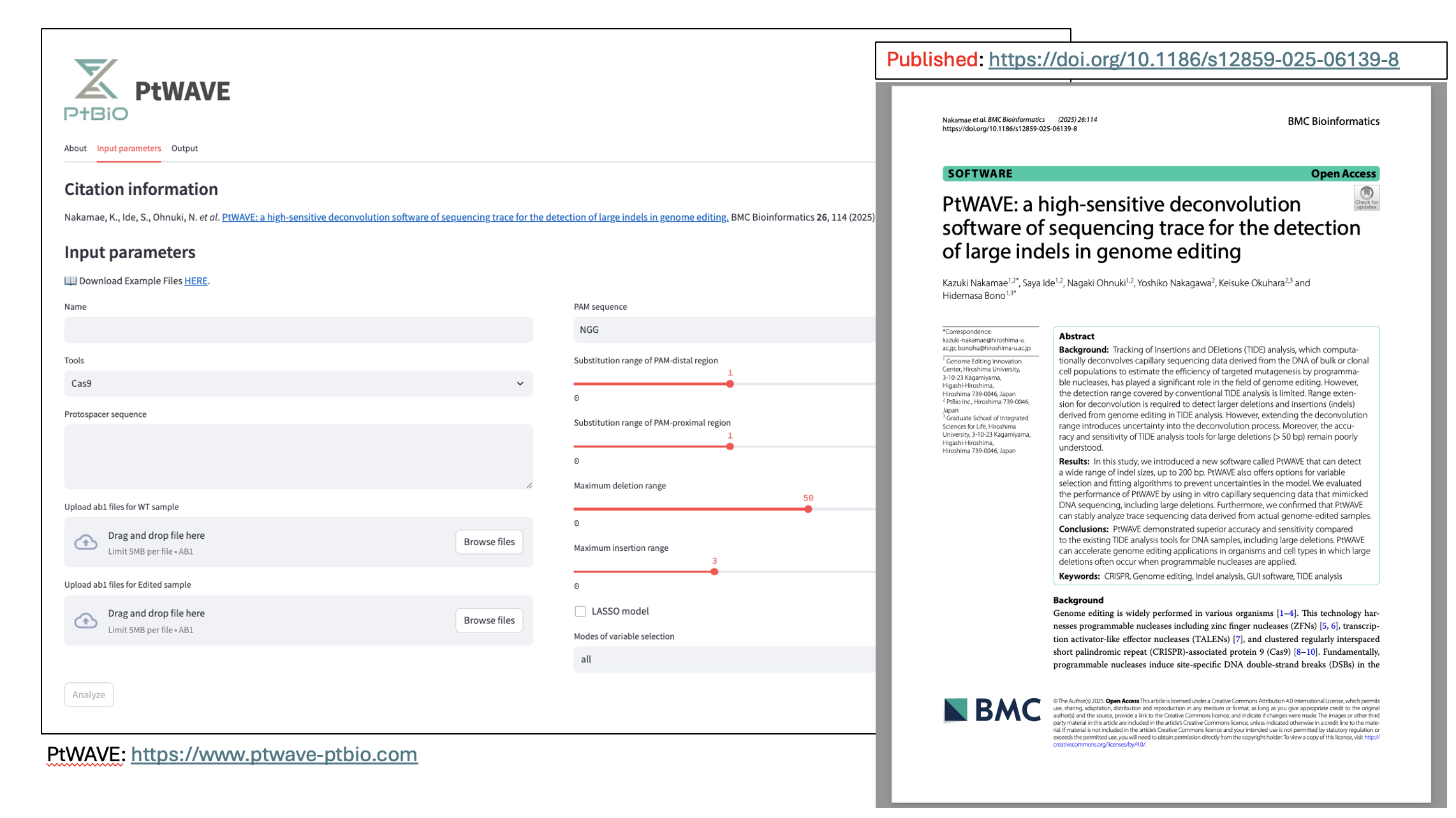Enable the LASSO model checkbox
Screen dimensions: 1456x818
pos(580,611)
